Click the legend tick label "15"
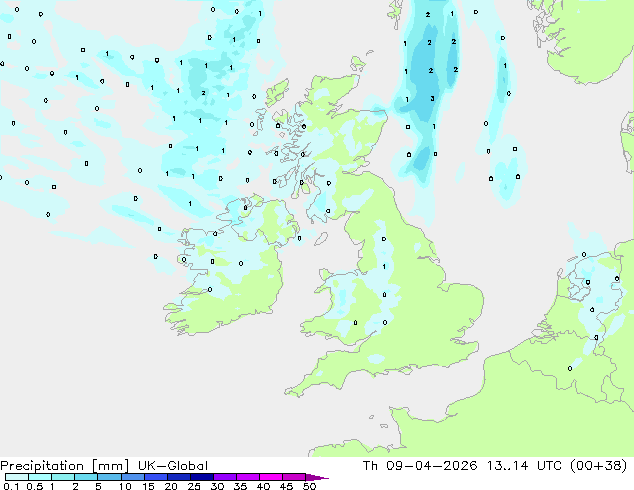 (x=148, y=486)
